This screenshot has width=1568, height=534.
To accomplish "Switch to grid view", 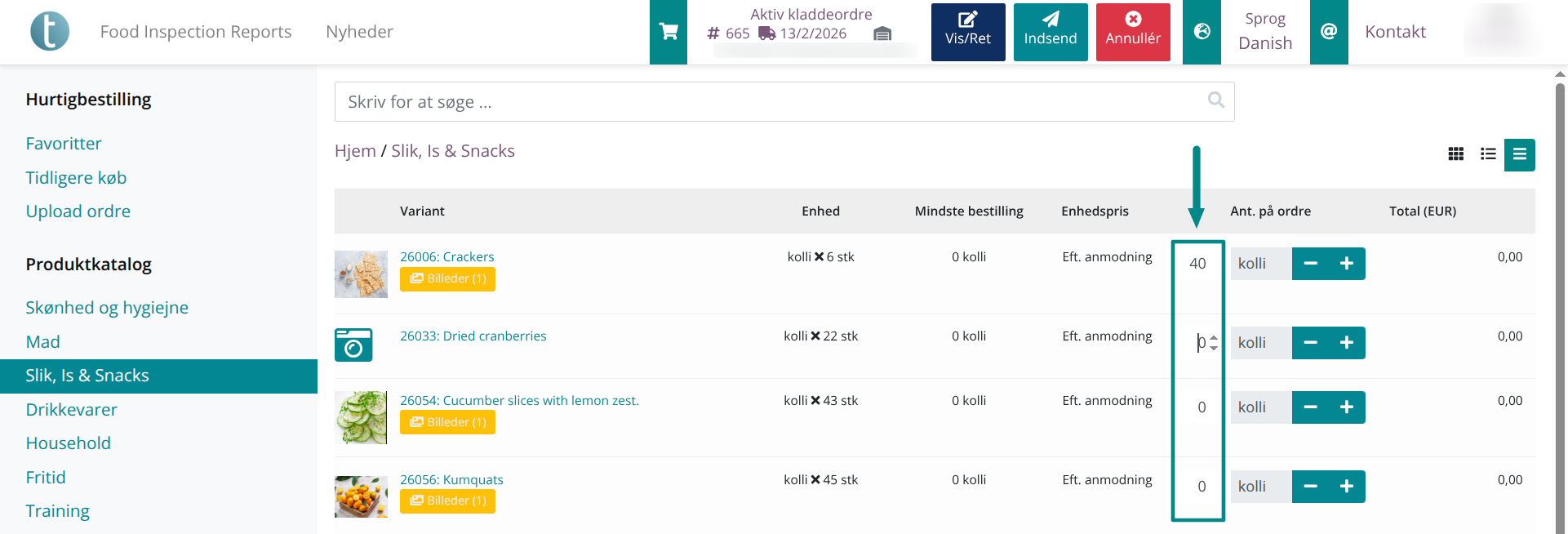I will tap(1456, 154).
